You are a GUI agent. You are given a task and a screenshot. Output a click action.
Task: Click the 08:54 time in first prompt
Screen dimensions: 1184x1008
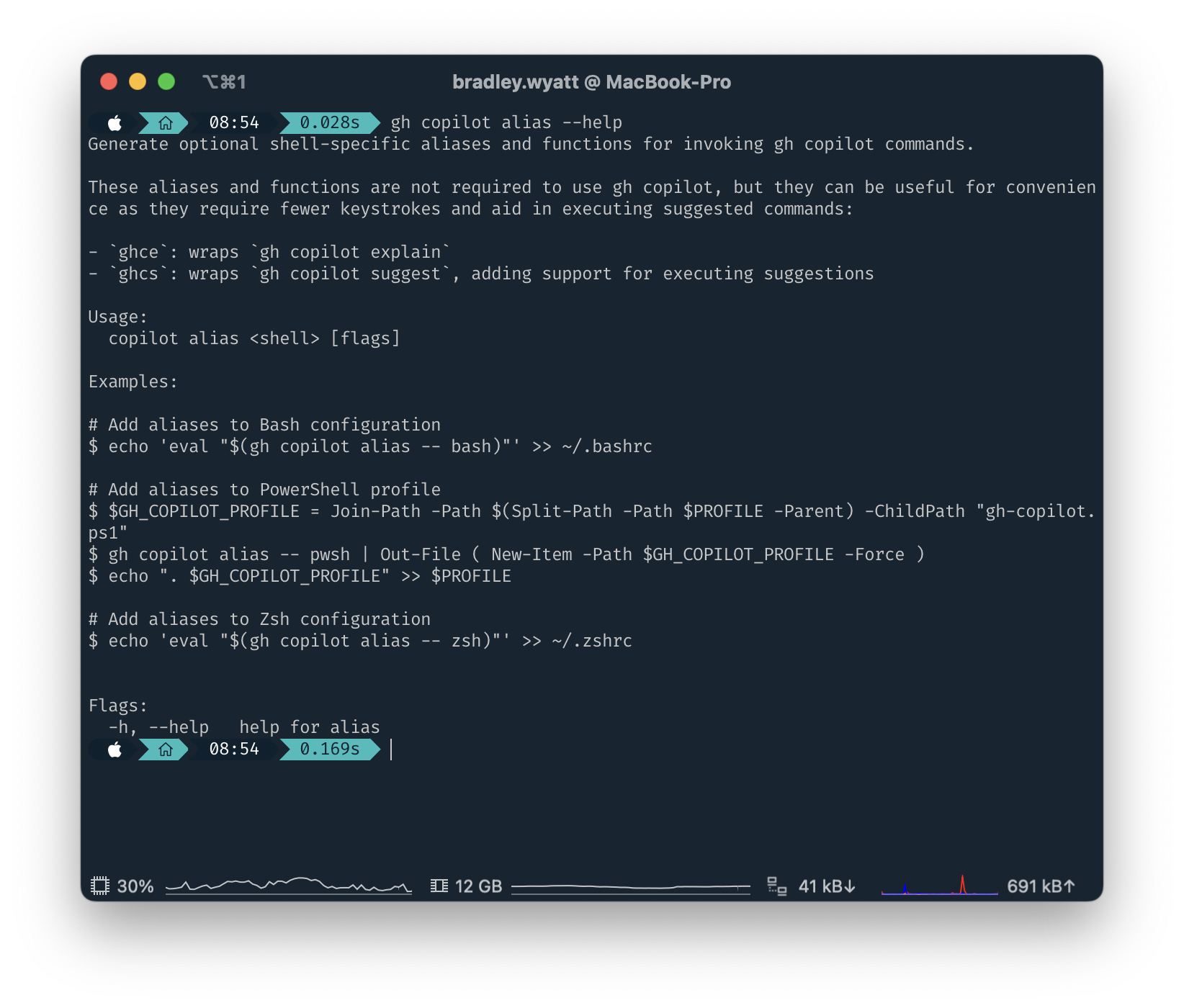[x=234, y=123]
